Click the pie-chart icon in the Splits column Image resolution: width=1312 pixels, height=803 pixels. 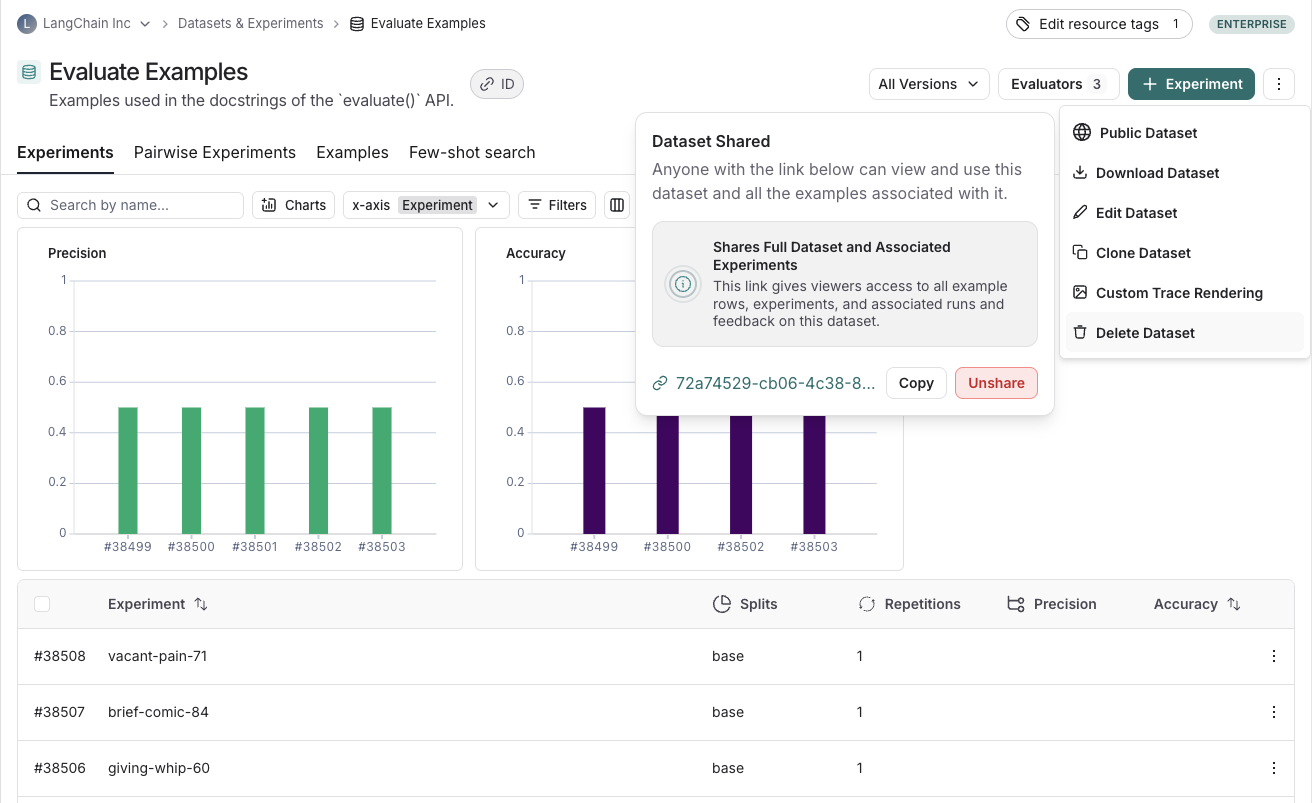(721, 603)
